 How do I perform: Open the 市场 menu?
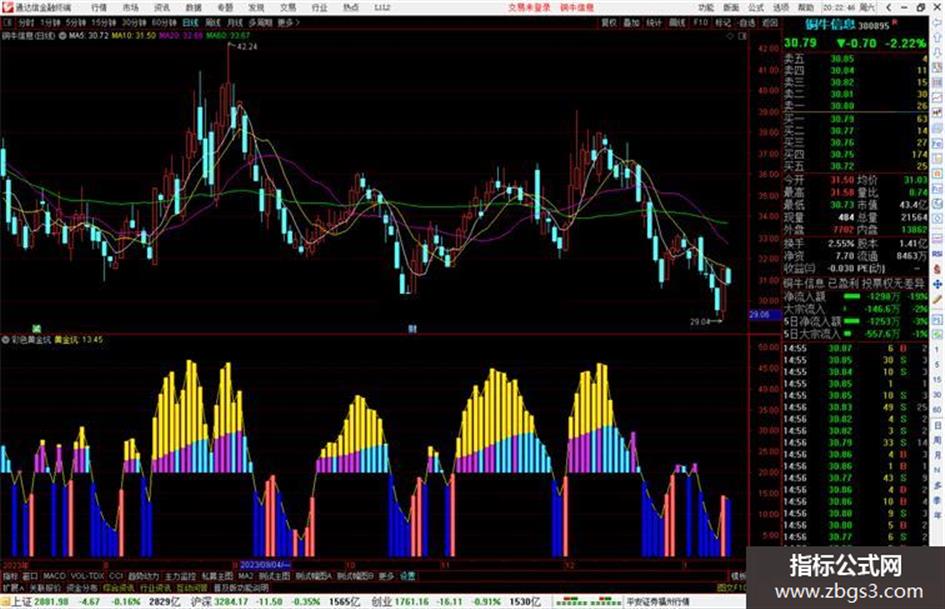[x=130, y=8]
